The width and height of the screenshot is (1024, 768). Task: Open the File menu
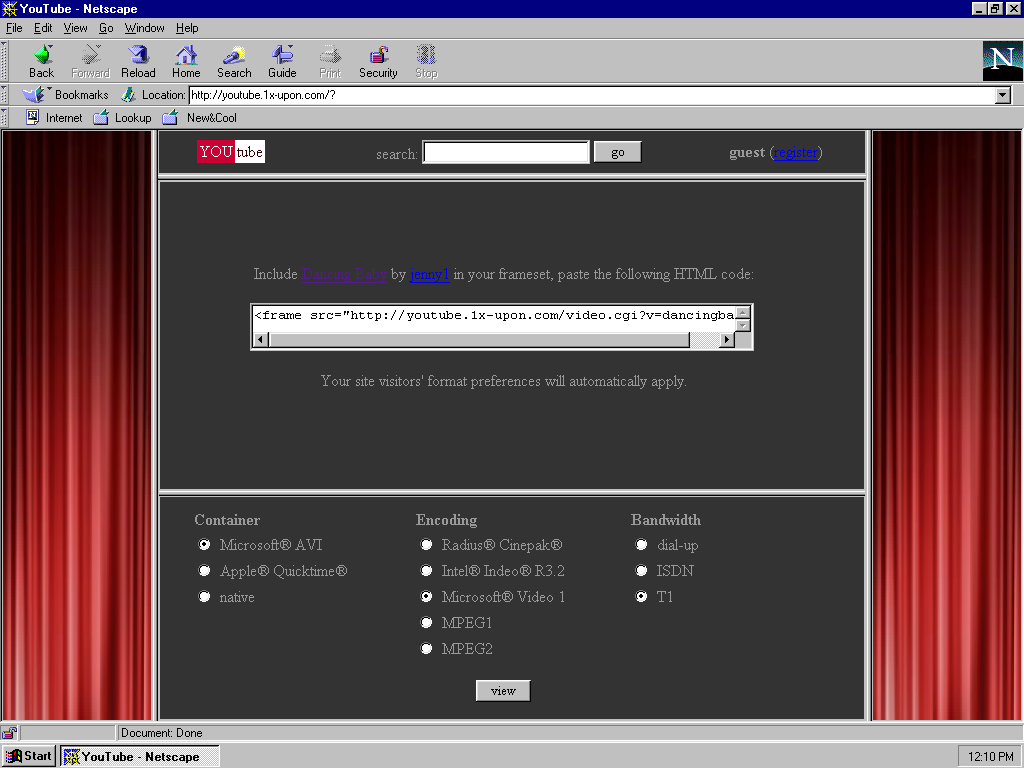pyautogui.click(x=14, y=28)
